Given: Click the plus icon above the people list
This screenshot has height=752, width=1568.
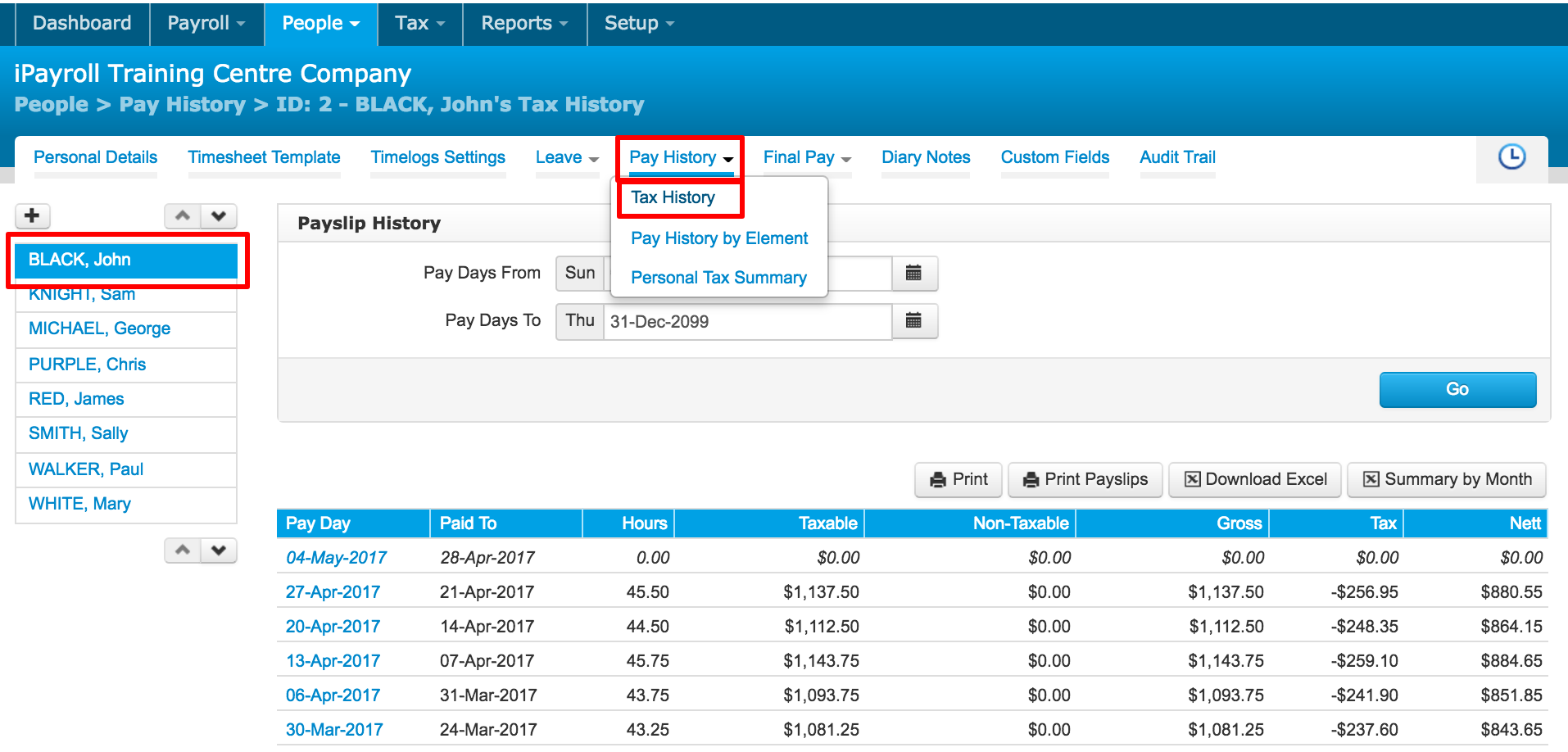Looking at the screenshot, I should [x=33, y=215].
